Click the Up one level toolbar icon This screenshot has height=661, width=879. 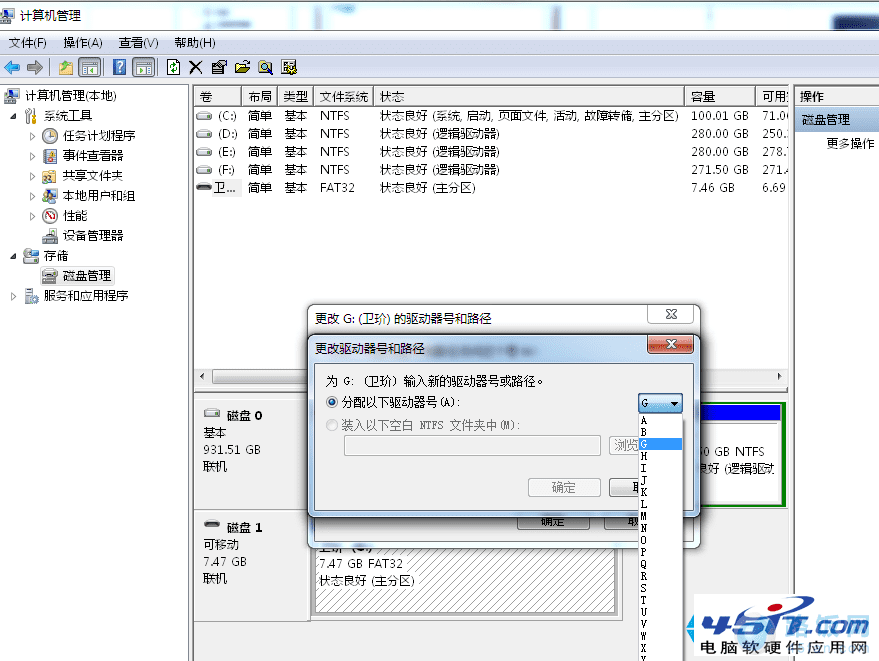66,68
